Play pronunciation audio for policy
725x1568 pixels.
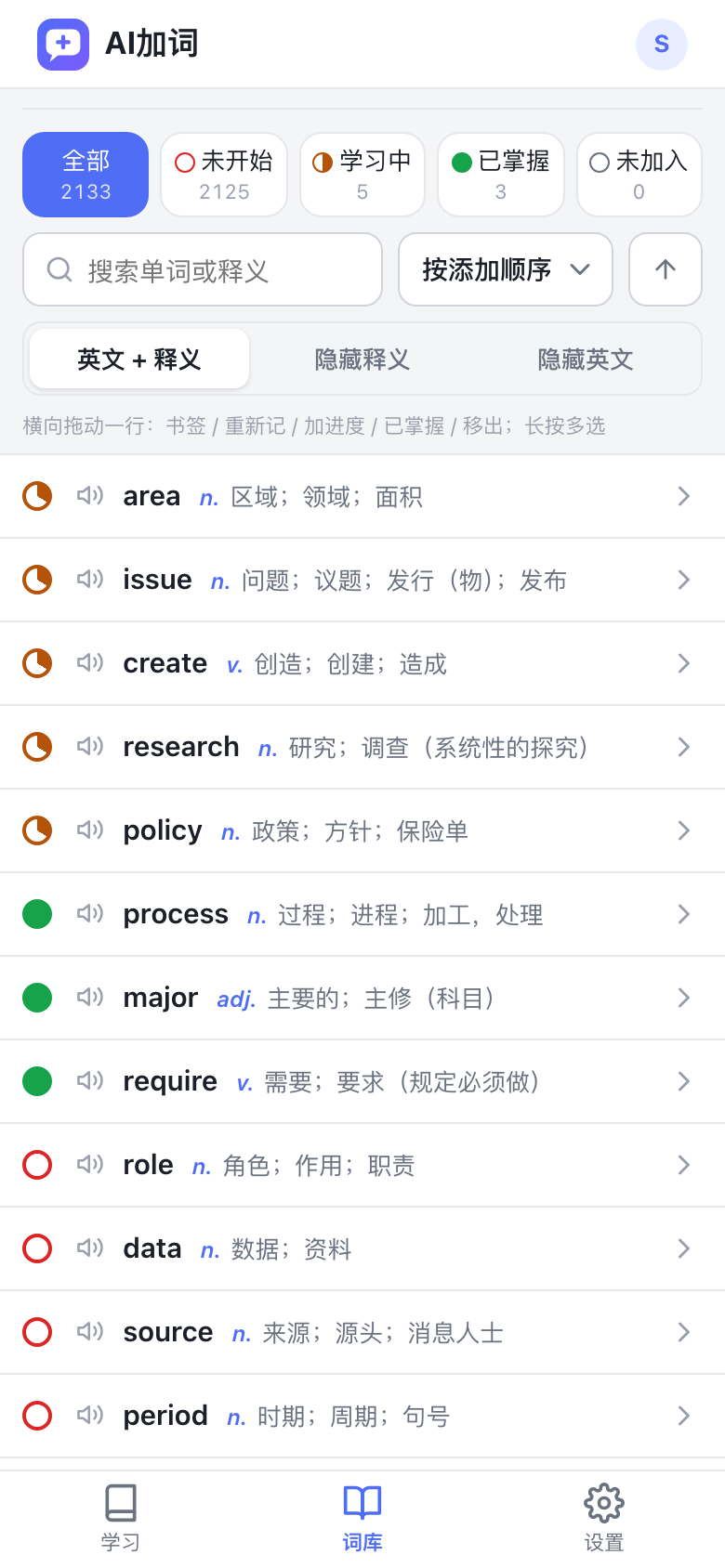90,830
